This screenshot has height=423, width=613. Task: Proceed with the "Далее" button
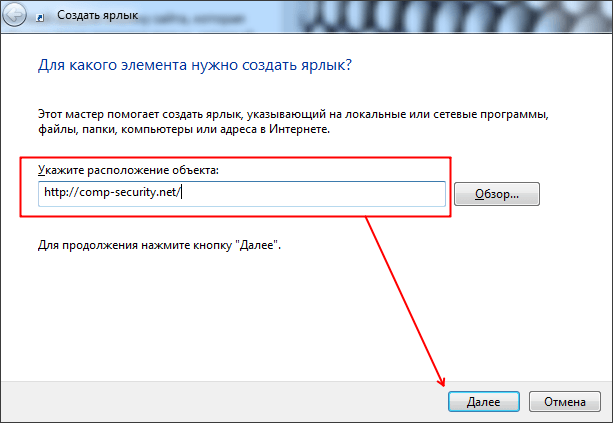(x=482, y=402)
